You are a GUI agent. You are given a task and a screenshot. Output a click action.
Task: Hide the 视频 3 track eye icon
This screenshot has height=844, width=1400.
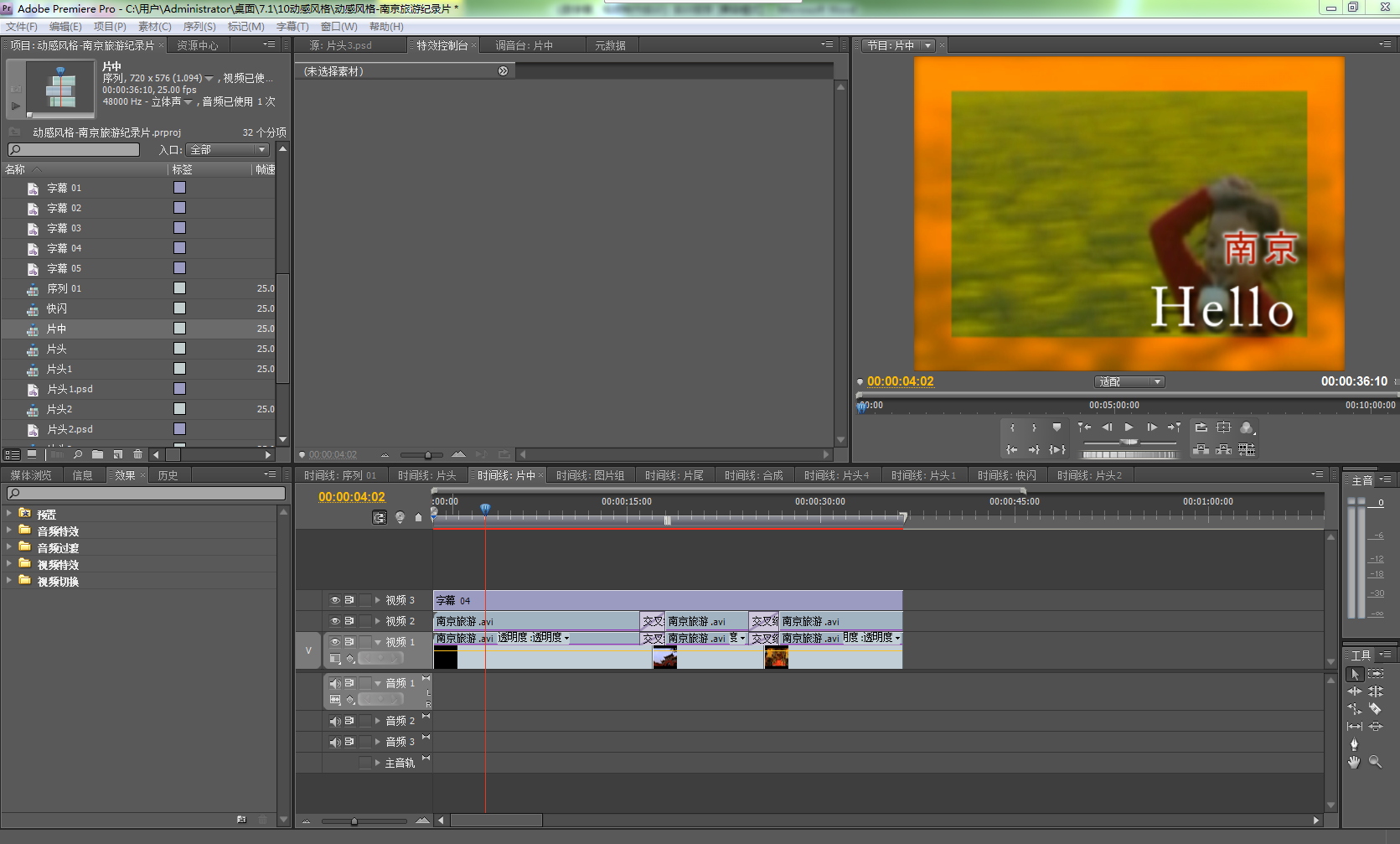335,600
